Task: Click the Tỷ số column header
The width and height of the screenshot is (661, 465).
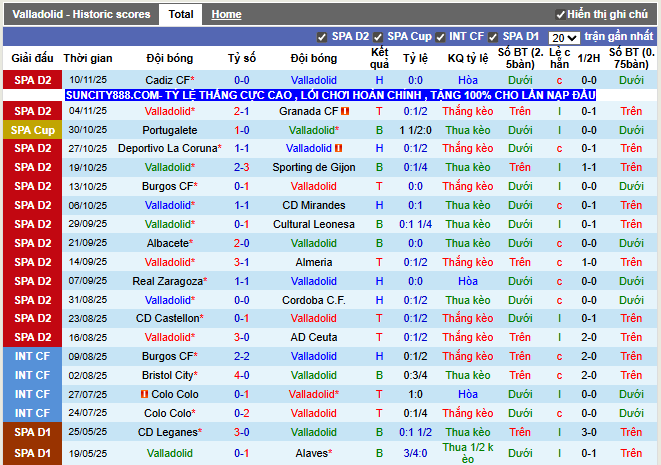Action: (x=242, y=58)
